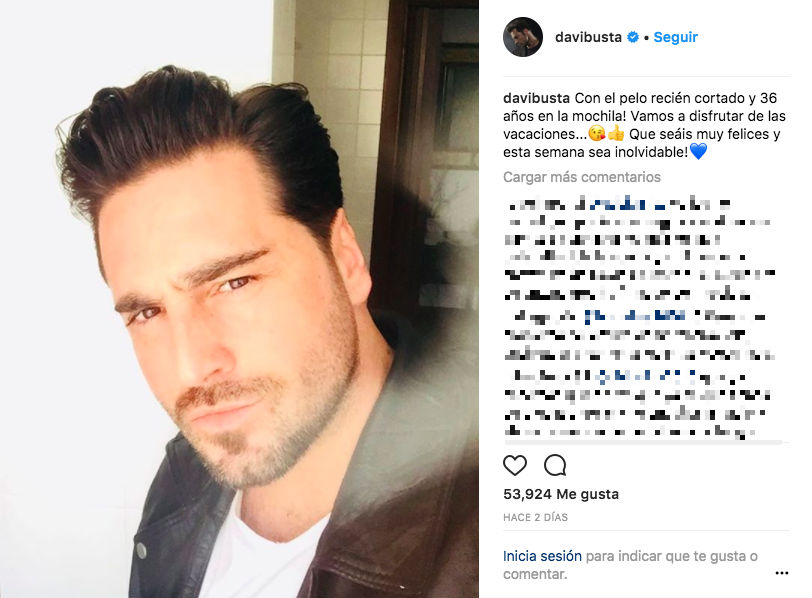Open comments using the speech bubble icon
Screen dimensions: 812x598
click(x=555, y=465)
